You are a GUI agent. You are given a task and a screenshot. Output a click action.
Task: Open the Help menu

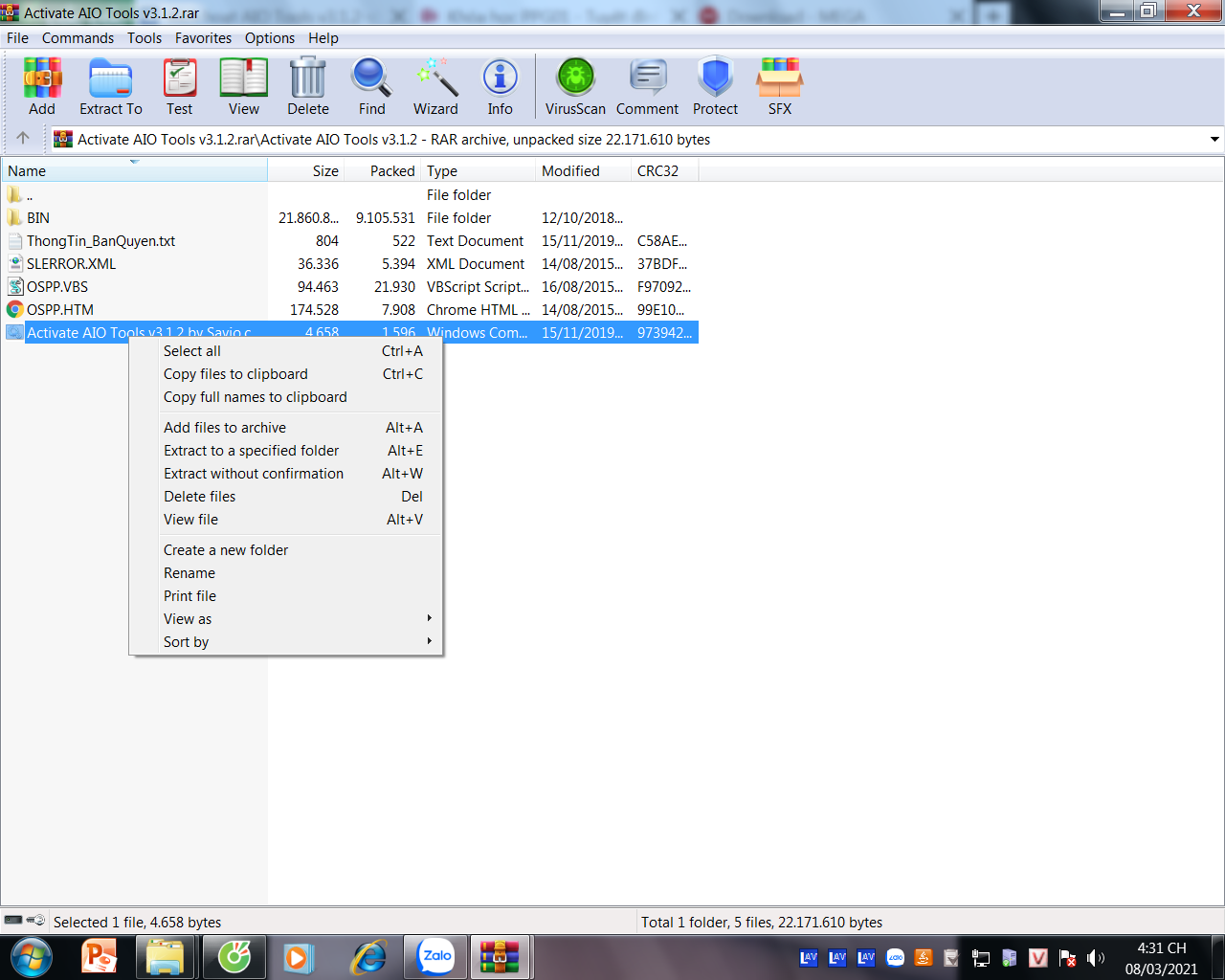(x=323, y=38)
